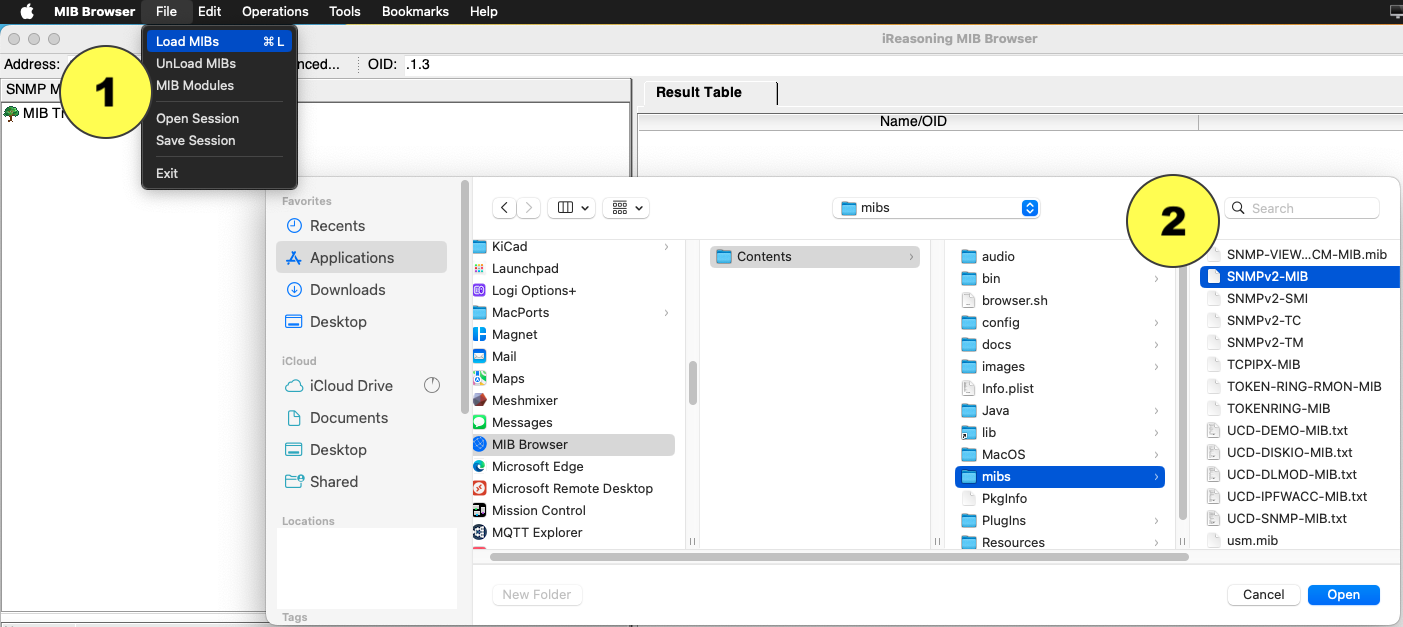This screenshot has height=627, width=1403.
Task: Click the Open button
Action: pos(1343,594)
